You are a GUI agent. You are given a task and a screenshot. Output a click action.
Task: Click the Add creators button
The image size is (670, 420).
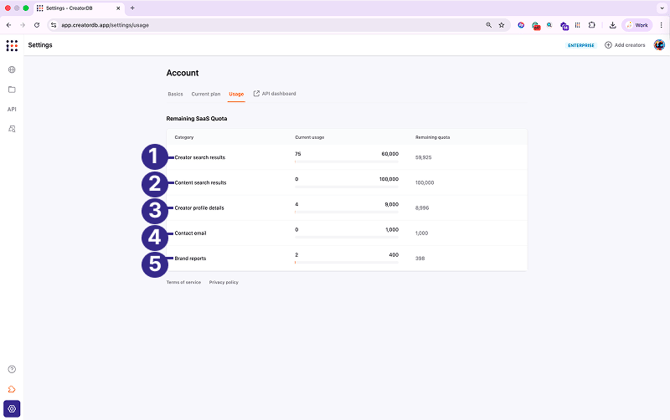click(x=625, y=45)
